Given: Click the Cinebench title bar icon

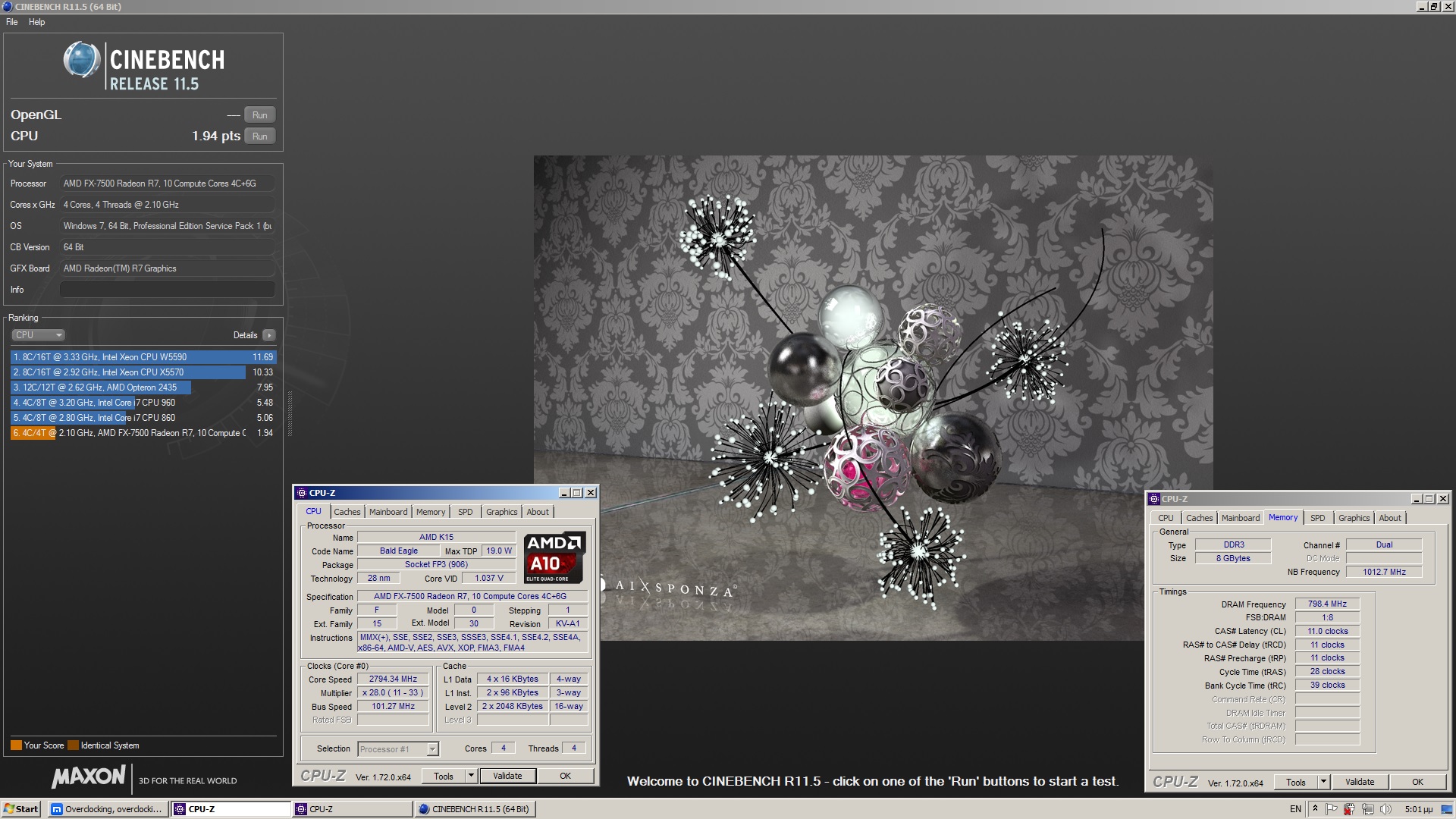Looking at the screenshot, I should pyautogui.click(x=8, y=6).
